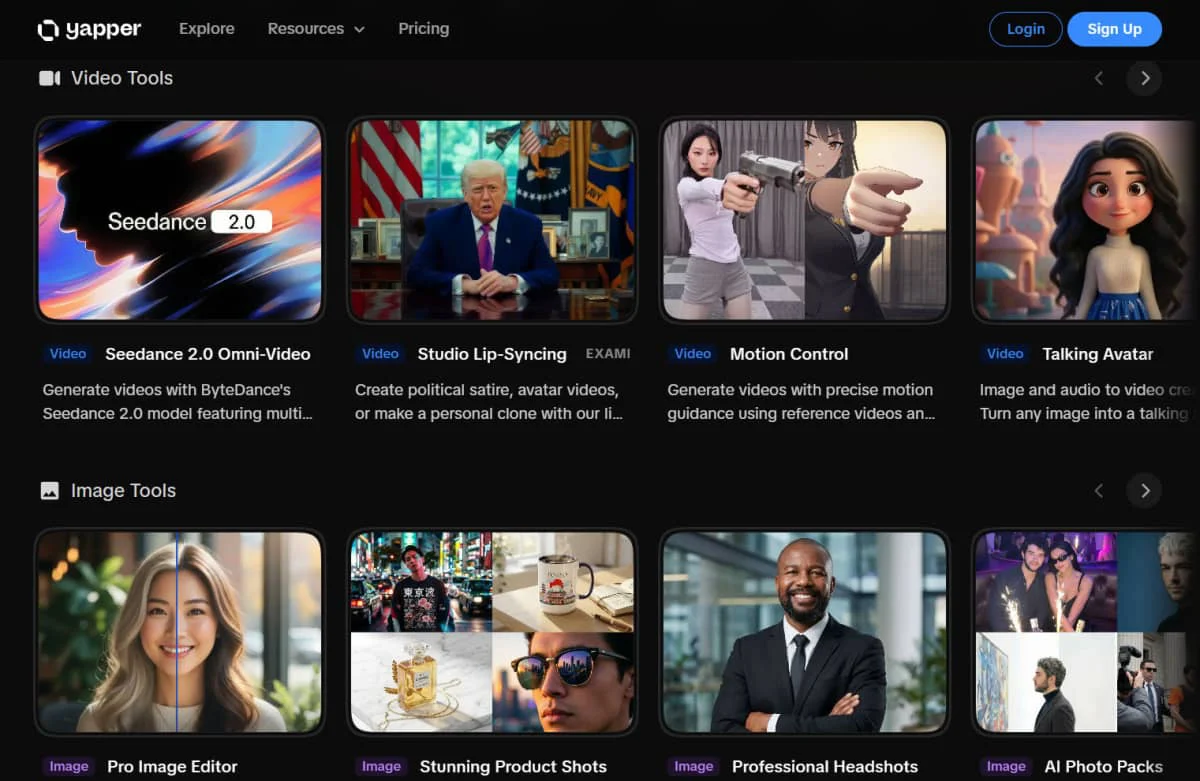Open the Pro Image Editor thumbnail
This screenshot has height=781, width=1200.
click(180, 632)
